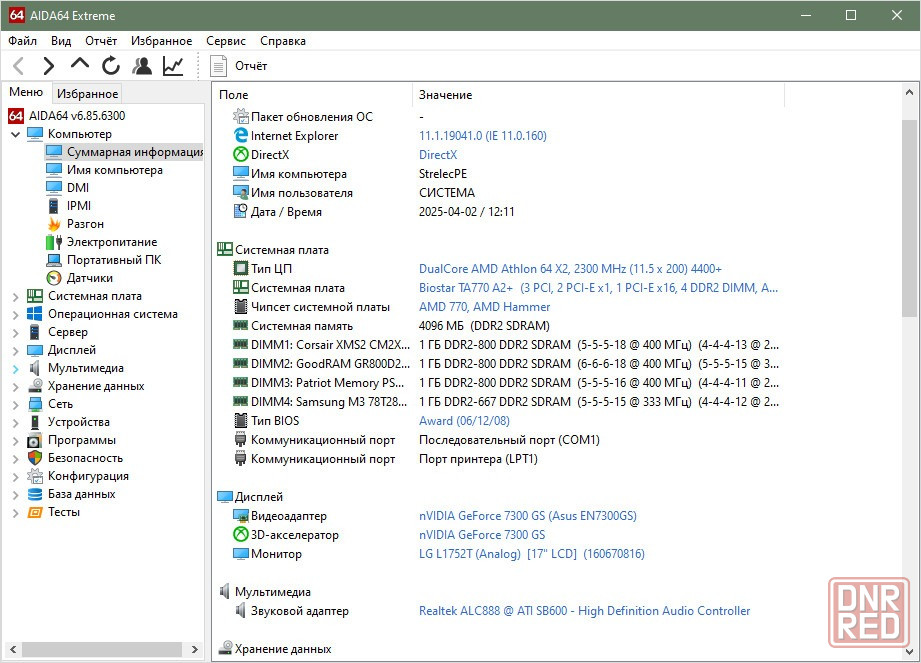Click the Портативный ПК laptop icon
The width and height of the screenshot is (921, 663).
[53, 260]
